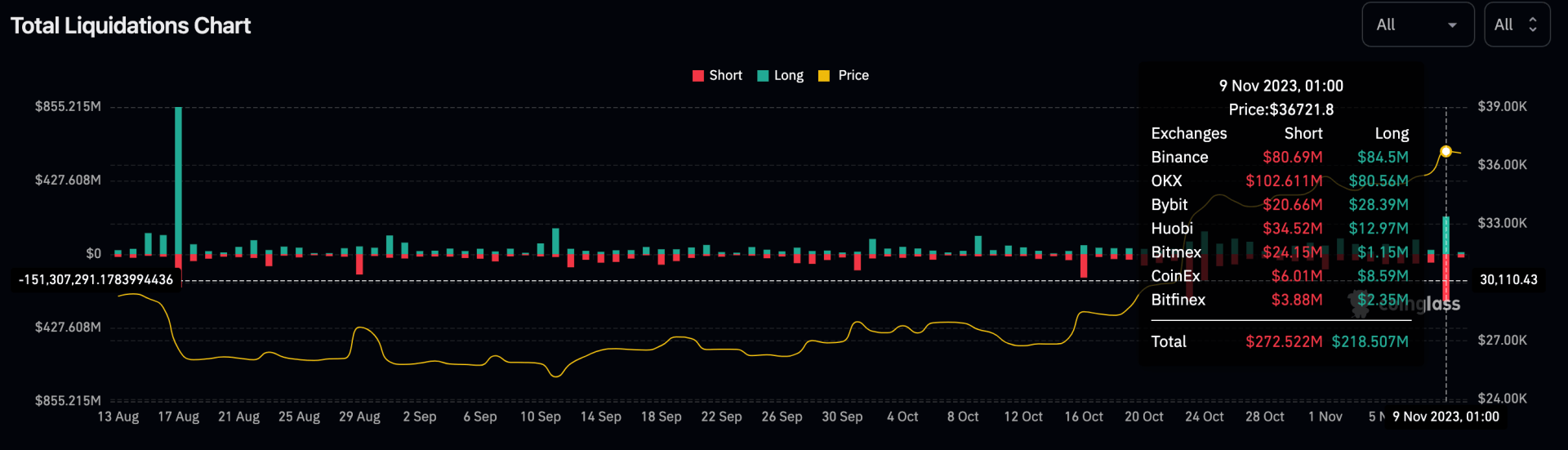This screenshot has height=450, width=1568.
Task: Click the yellow Price legend square
Action: pyautogui.click(x=824, y=76)
